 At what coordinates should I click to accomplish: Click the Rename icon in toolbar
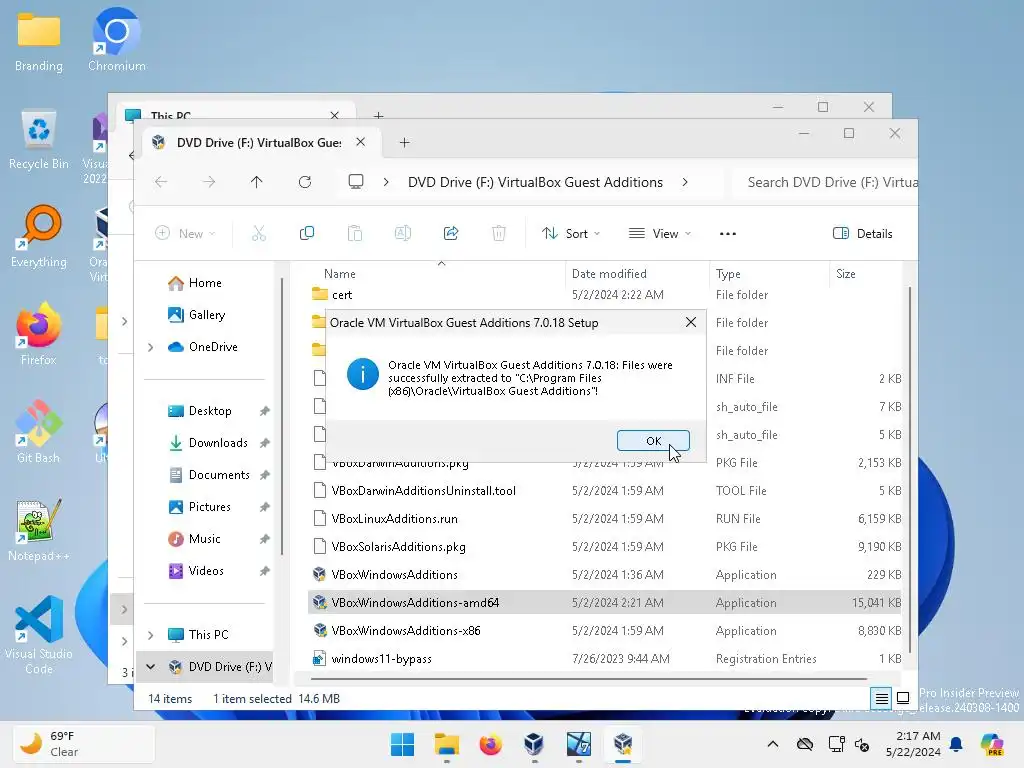tap(403, 234)
